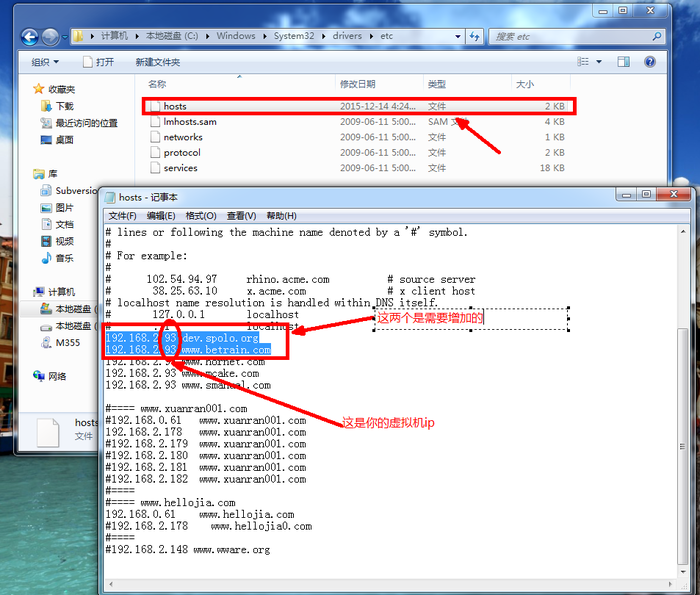Open the 帮助(H) menu in Notepad
Viewport: 700px width, 595px height.
(x=281, y=216)
